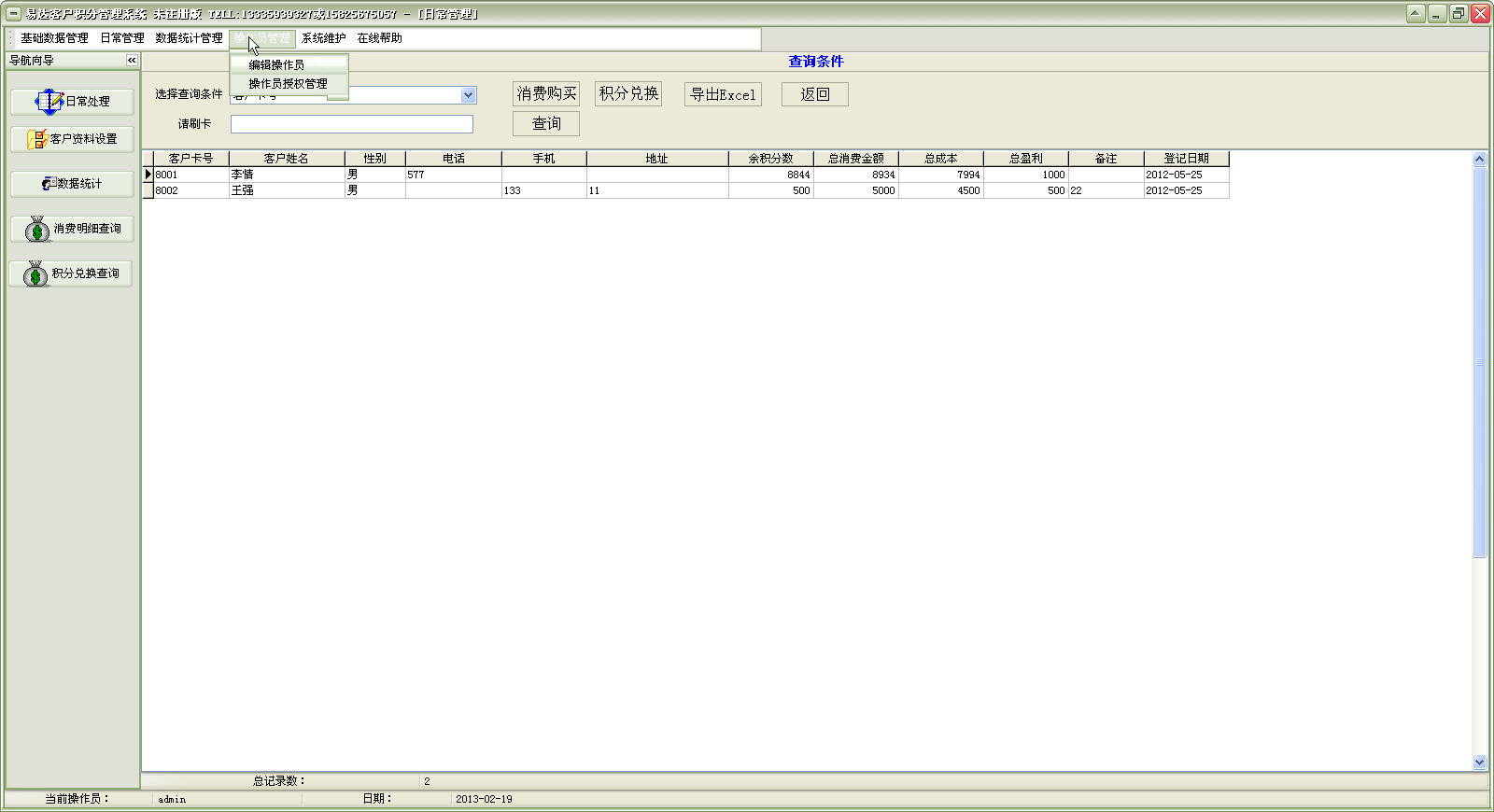Click the 积分兑换查询 money bag icon
Screen dimensions: 1494x812
35,273
